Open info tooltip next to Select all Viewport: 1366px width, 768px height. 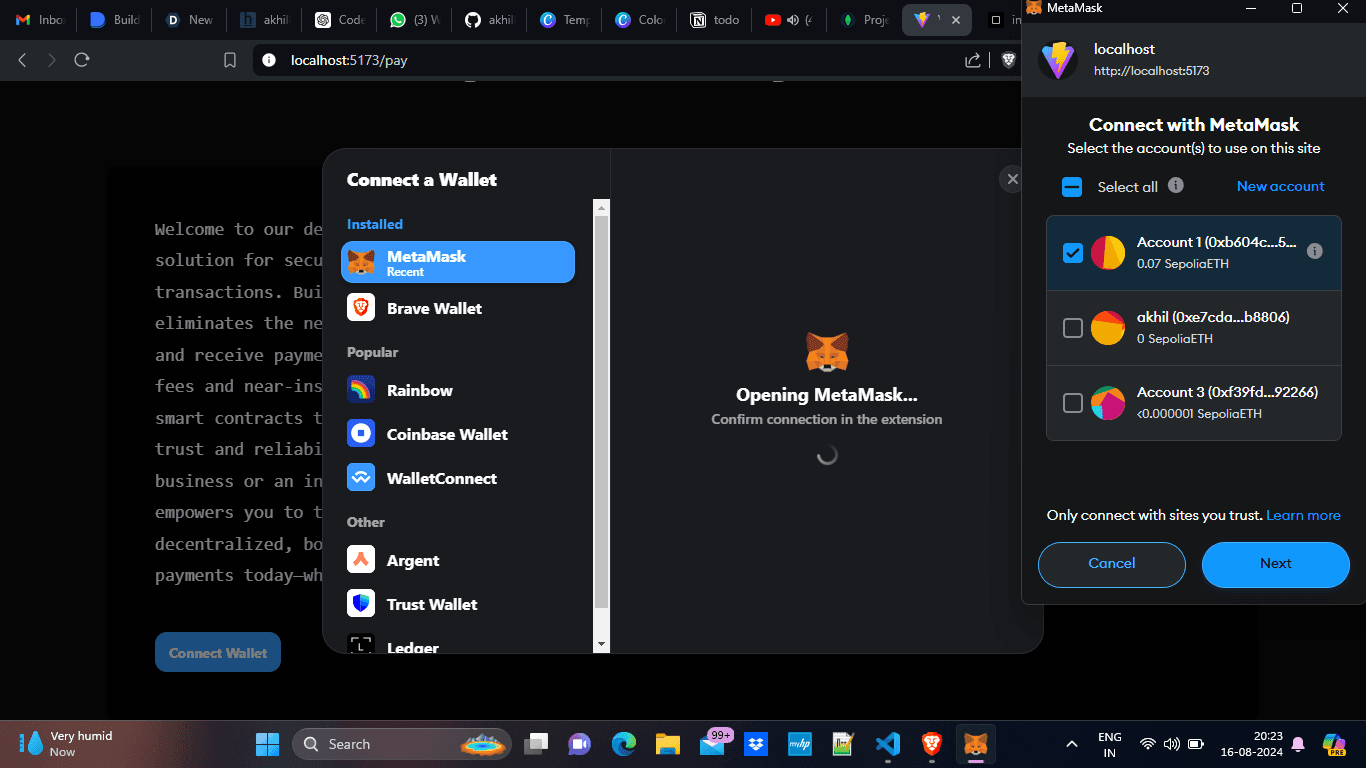(1176, 185)
